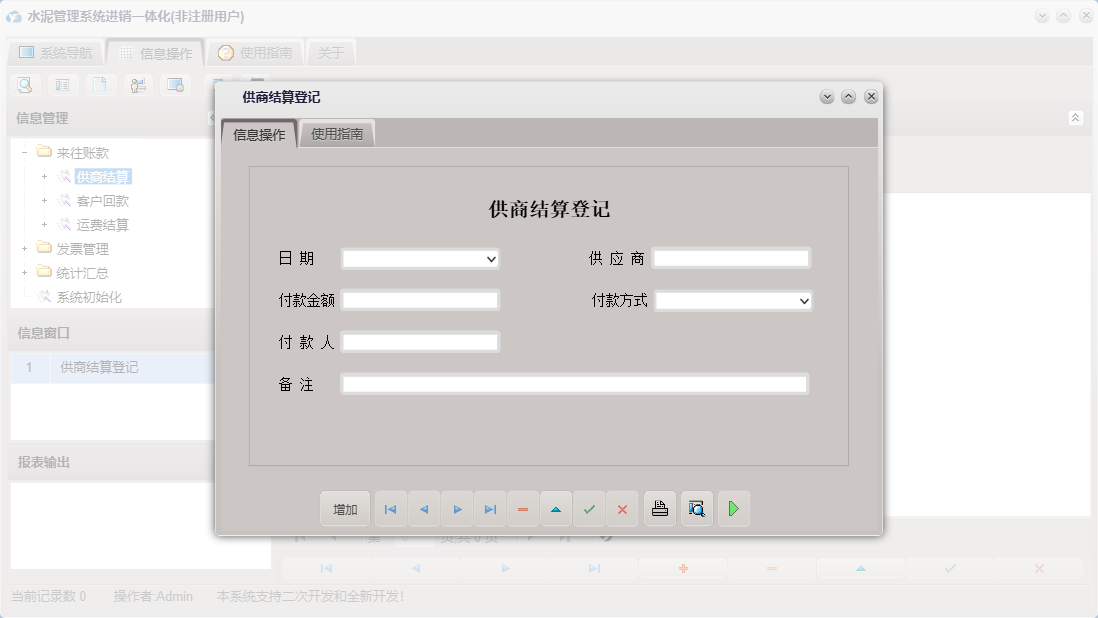Delete the record with the red minus icon
This screenshot has width=1098, height=618.
point(522,508)
